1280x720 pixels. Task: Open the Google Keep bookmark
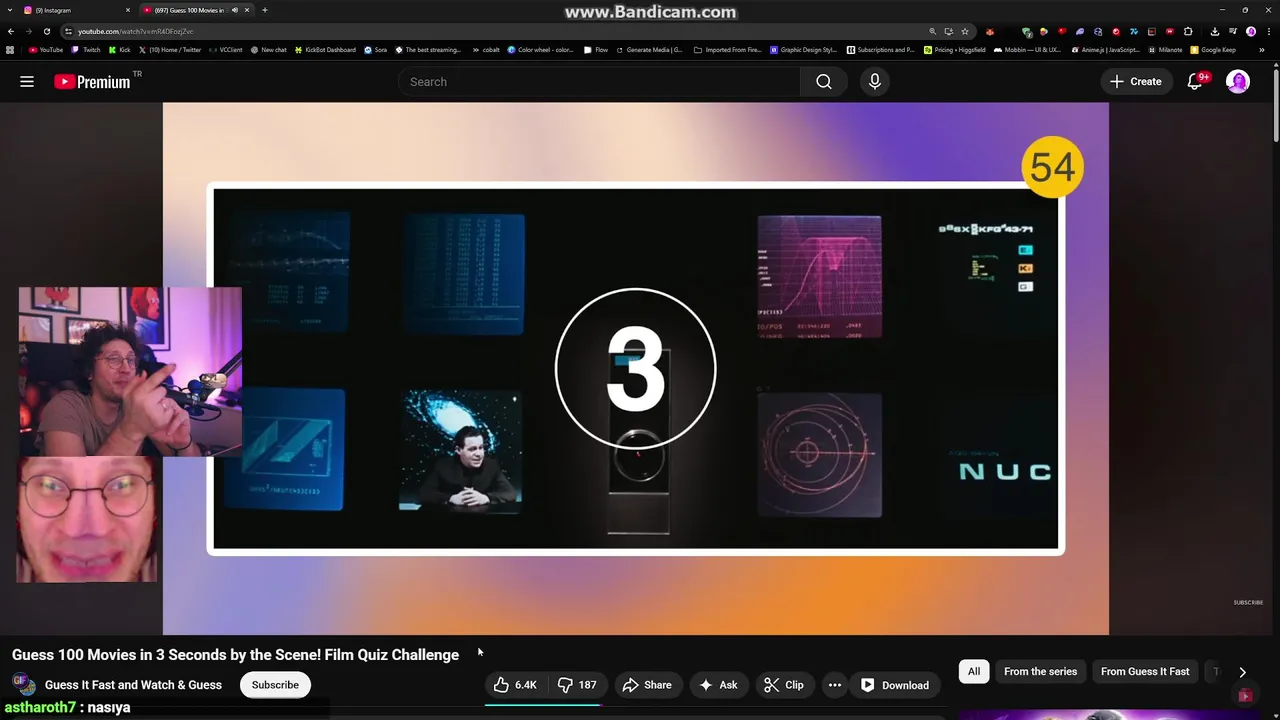pos(1213,50)
